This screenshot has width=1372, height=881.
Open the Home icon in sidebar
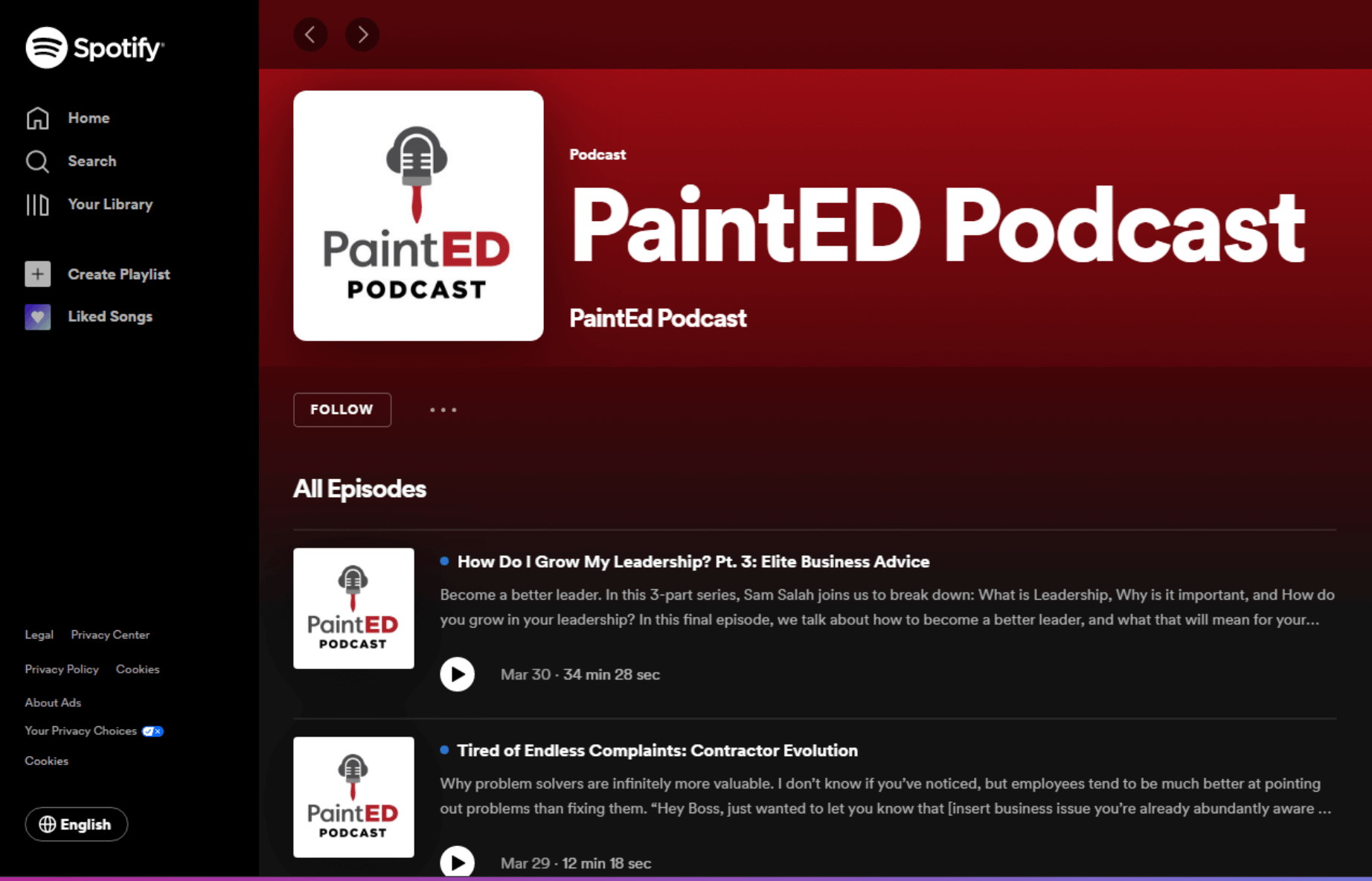click(37, 118)
